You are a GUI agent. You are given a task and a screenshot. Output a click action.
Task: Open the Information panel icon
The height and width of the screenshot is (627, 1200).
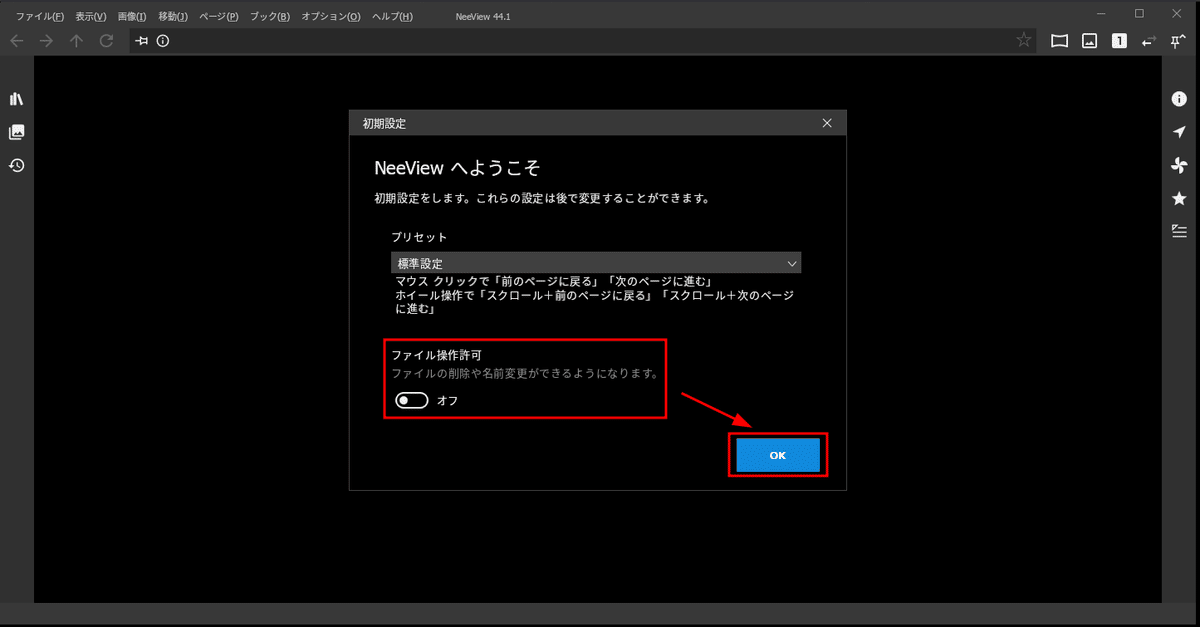click(x=1179, y=98)
